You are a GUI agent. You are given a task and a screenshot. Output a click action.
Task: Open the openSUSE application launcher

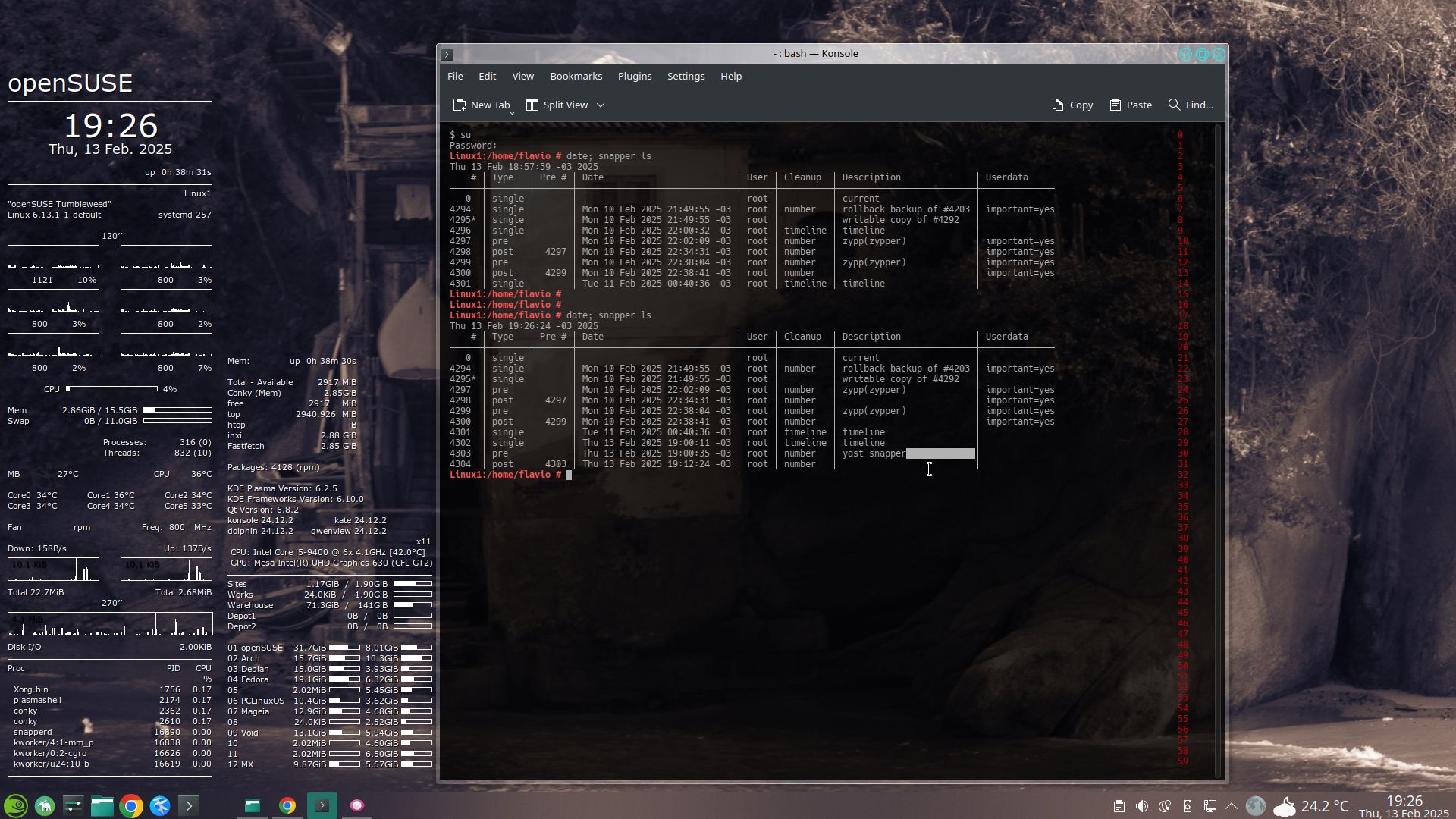16,805
